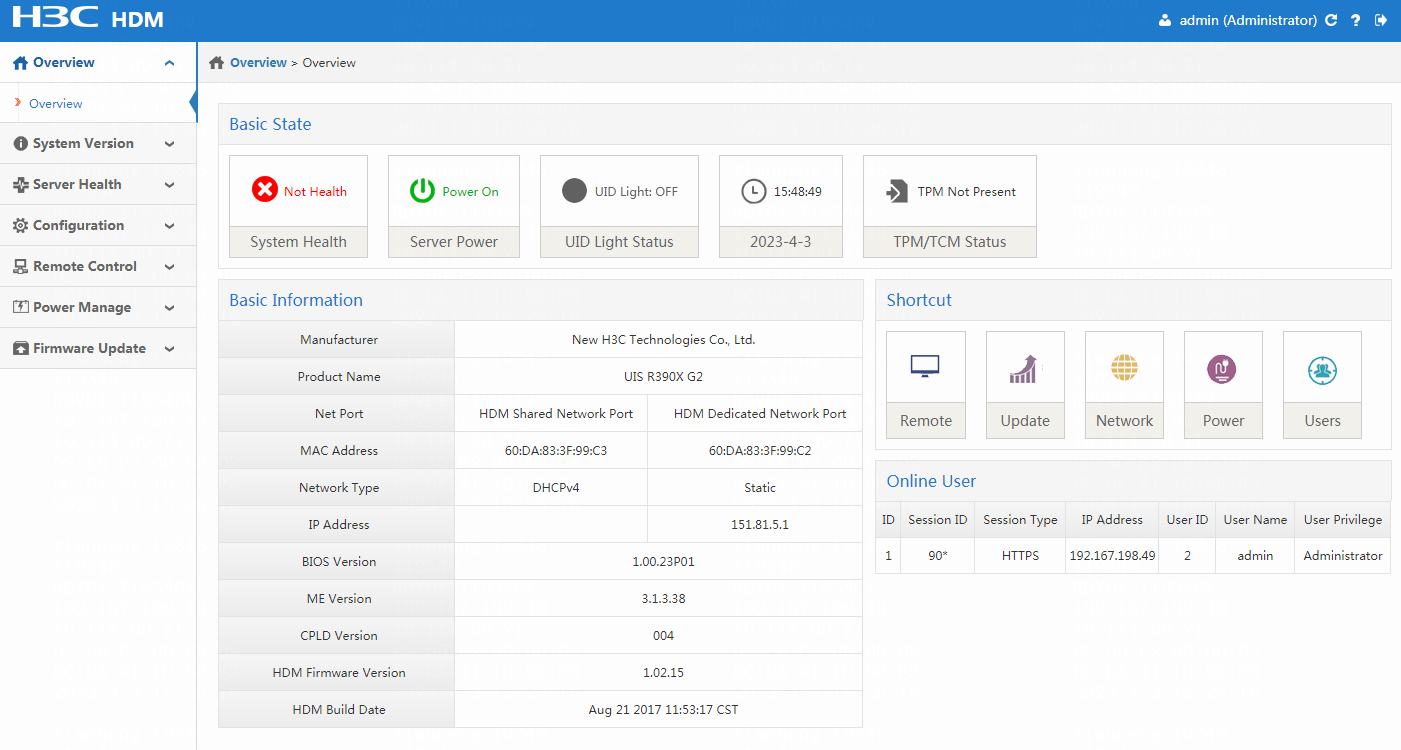1401x750 pixels.
Task: Click the System Health label
Action: click(x=298, y=242)
